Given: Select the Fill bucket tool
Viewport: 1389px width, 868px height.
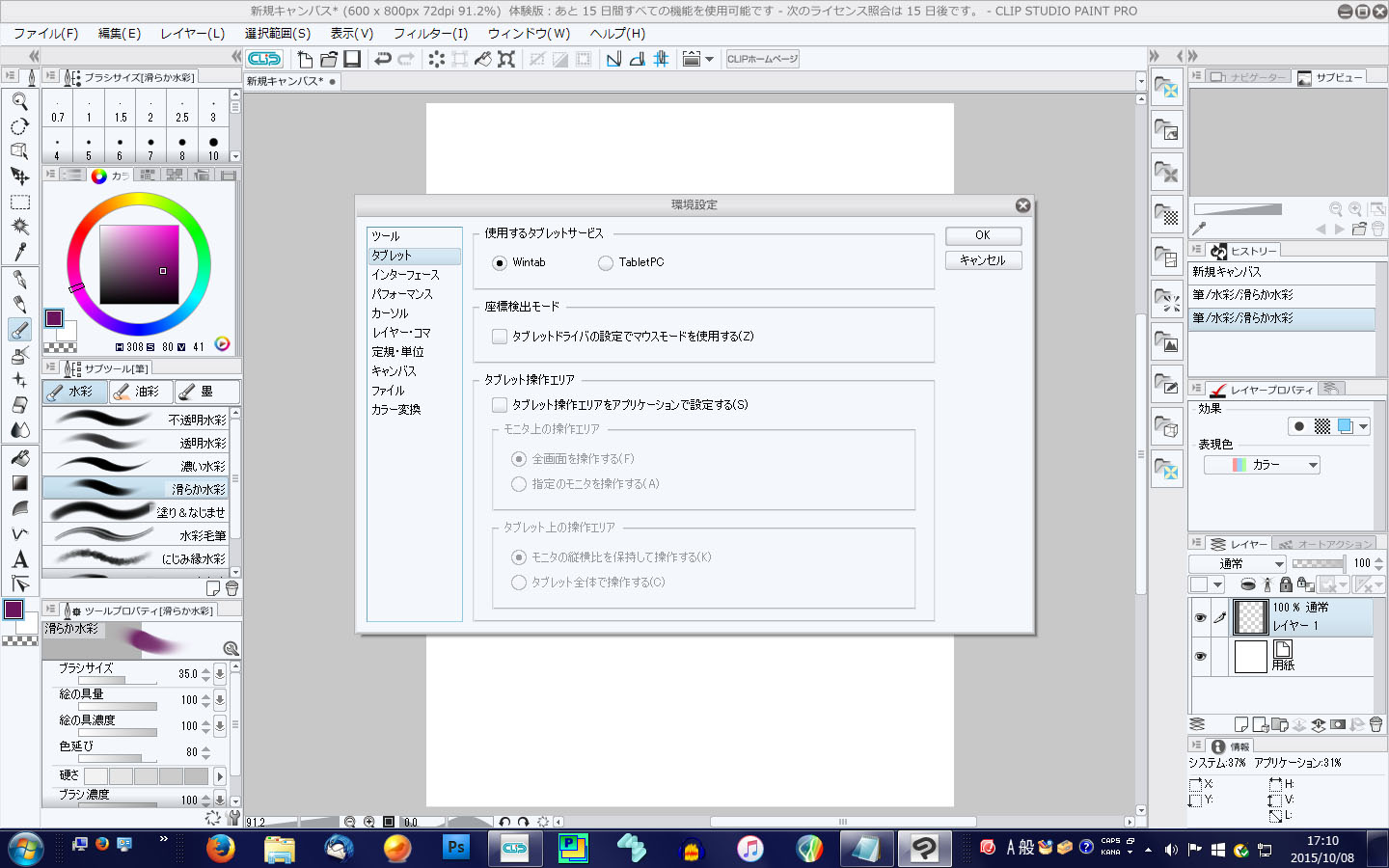Looking at the screenshot, I should point(19,458).
